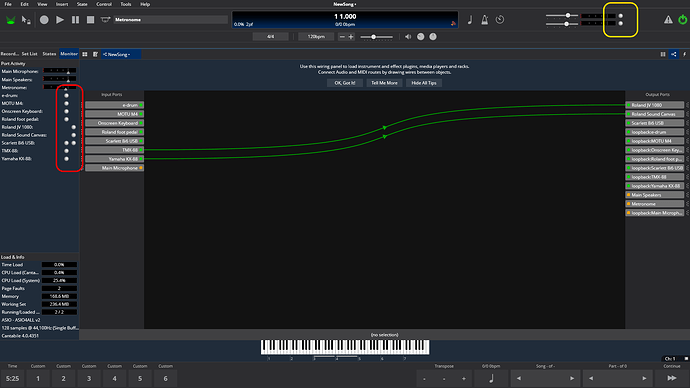Click custom button 1 in bottom bar
Viewport: 690px width, 388px height.
(x=38, y=378)
